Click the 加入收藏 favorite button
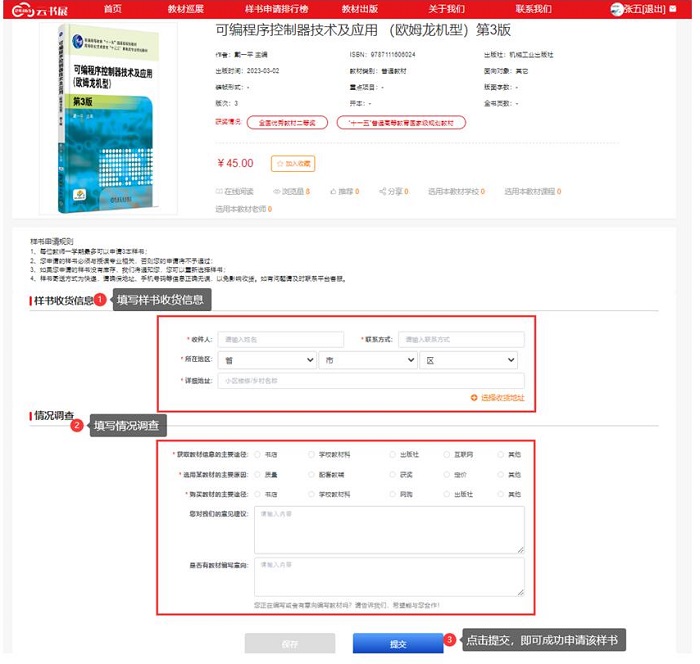700x664 pixels. point(293,162)
